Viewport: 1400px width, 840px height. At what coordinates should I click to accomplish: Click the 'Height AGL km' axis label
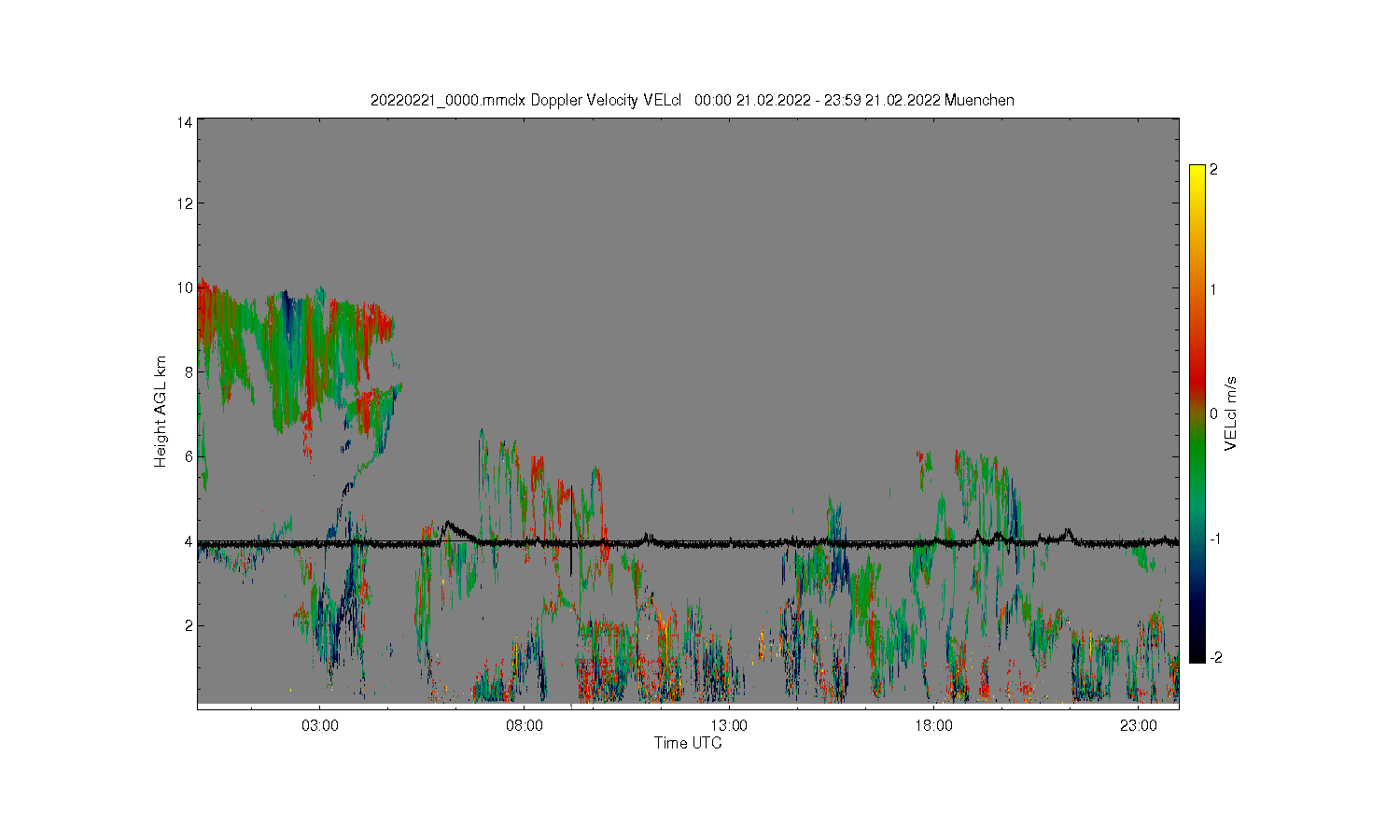point(161,412)
